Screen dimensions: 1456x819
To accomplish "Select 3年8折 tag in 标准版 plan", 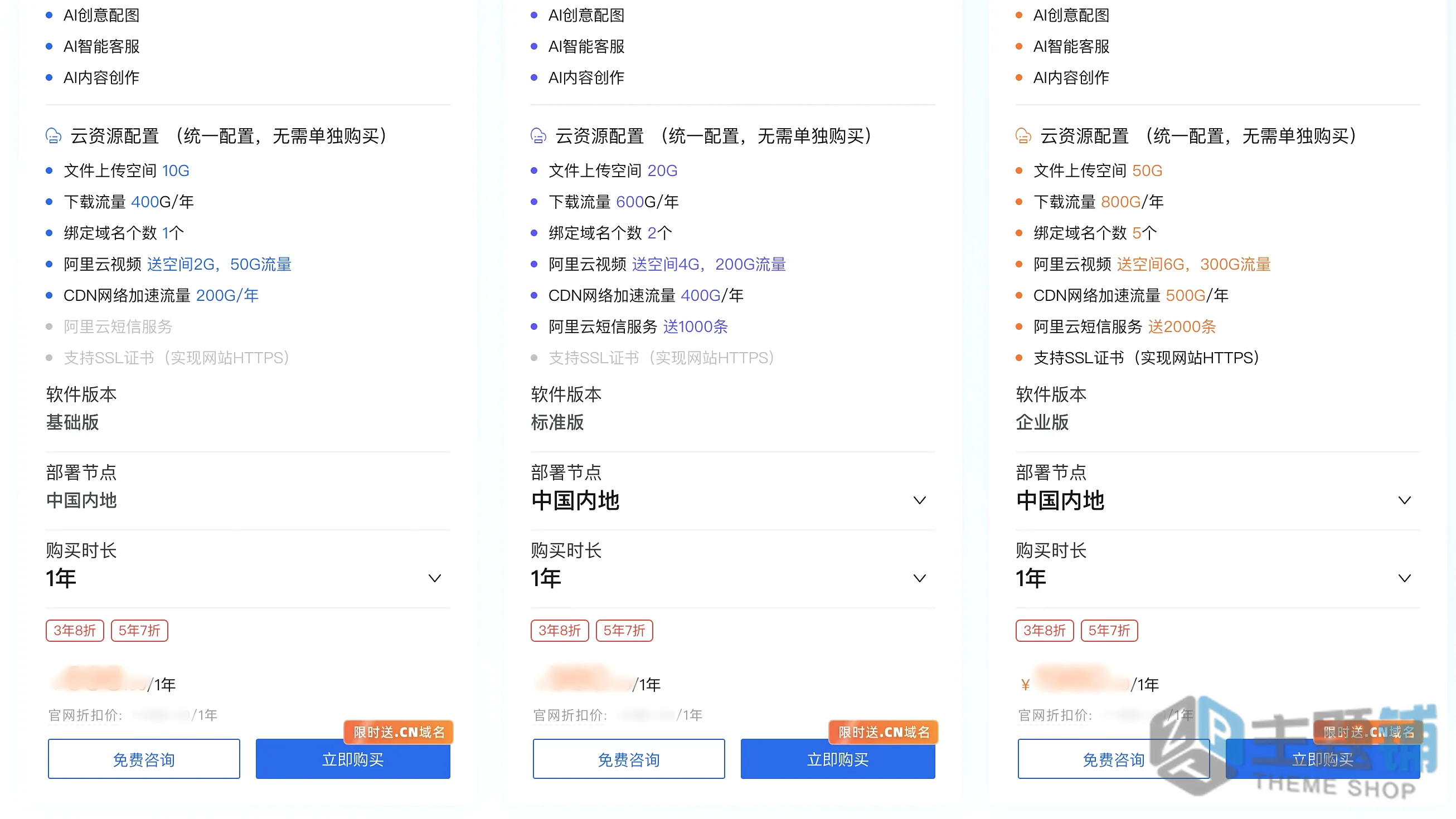I will coord(560,630).
